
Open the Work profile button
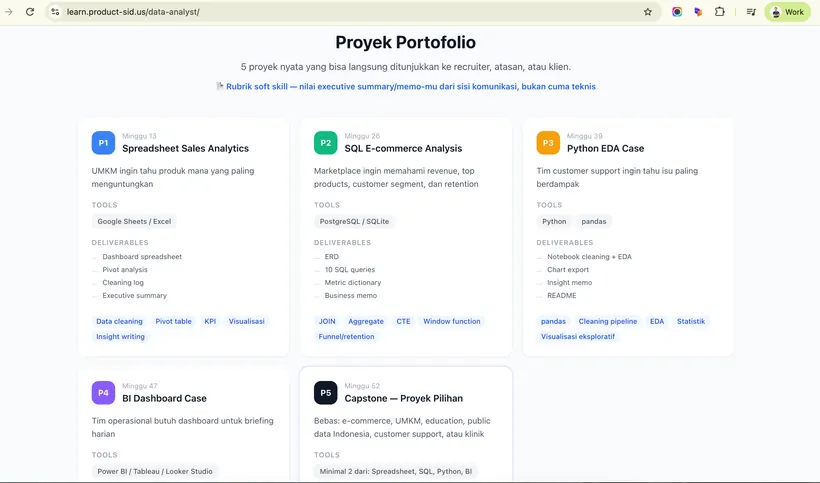pyautogui.click(x=788, y=12)
